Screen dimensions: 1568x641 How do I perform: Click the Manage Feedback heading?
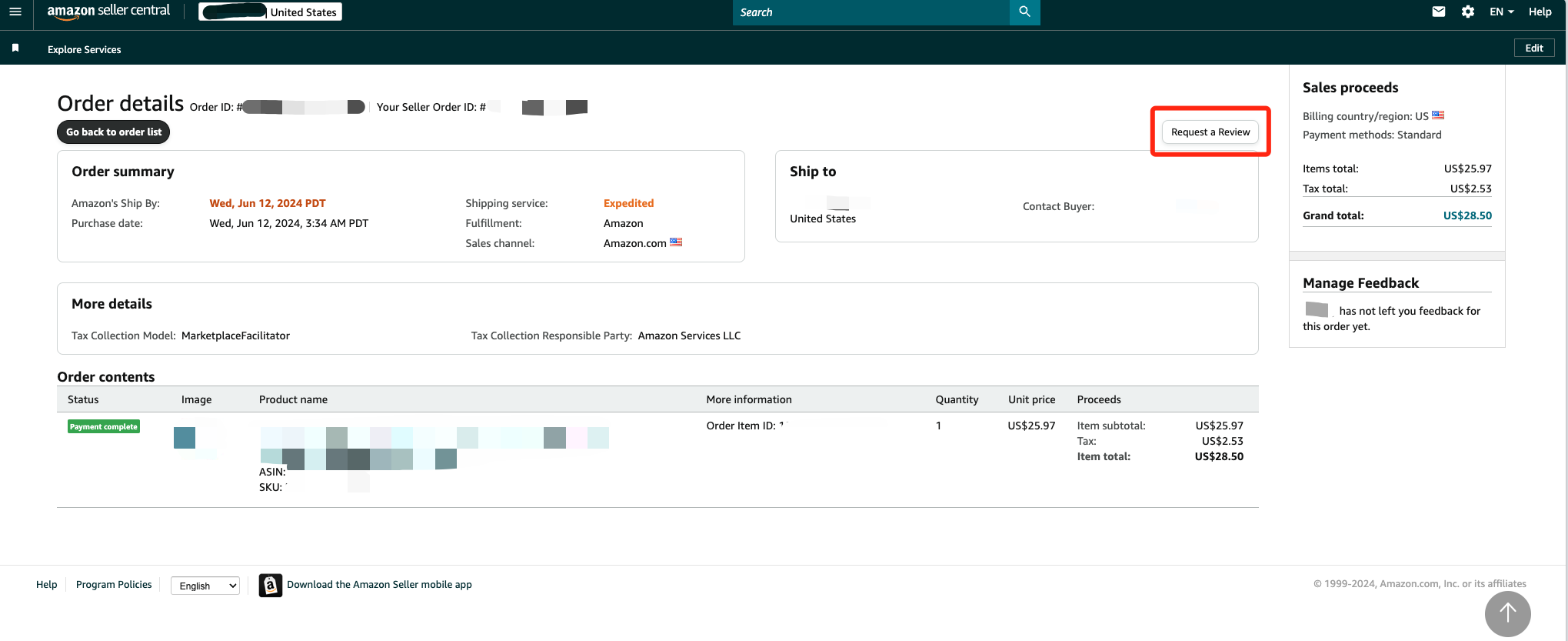tap(1360, 283)
